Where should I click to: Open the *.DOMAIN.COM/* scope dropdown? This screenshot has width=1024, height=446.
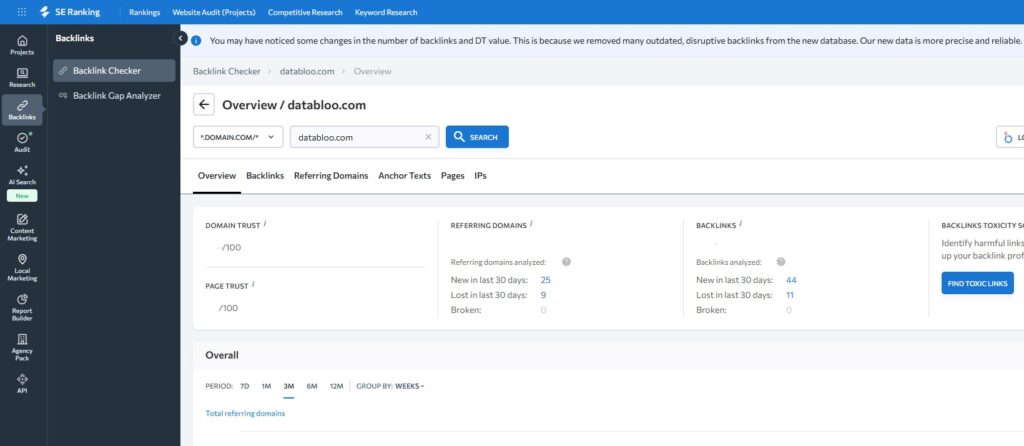coord(238,137)
